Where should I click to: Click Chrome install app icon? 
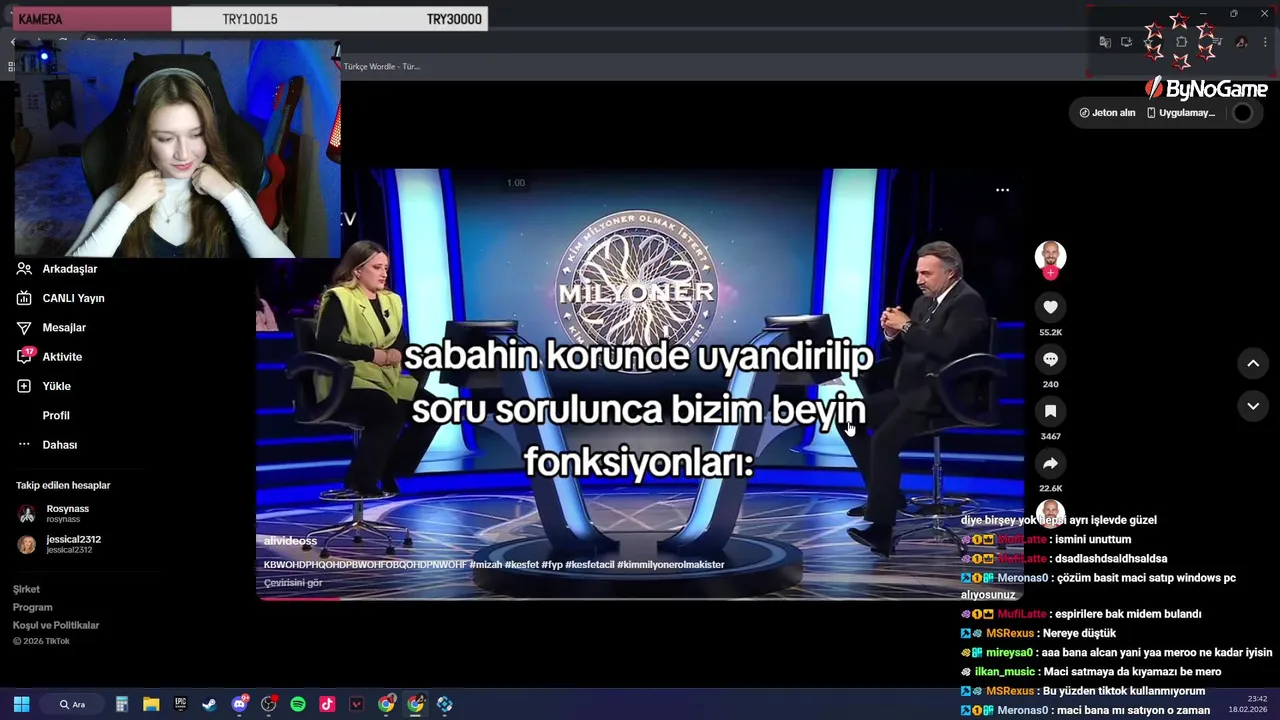(1127, 42)
